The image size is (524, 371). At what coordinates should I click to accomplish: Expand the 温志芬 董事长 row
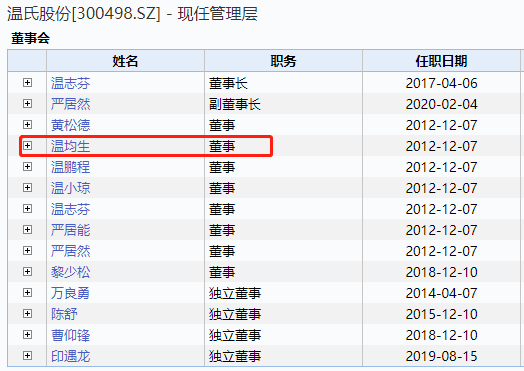(x=27, y=83)
